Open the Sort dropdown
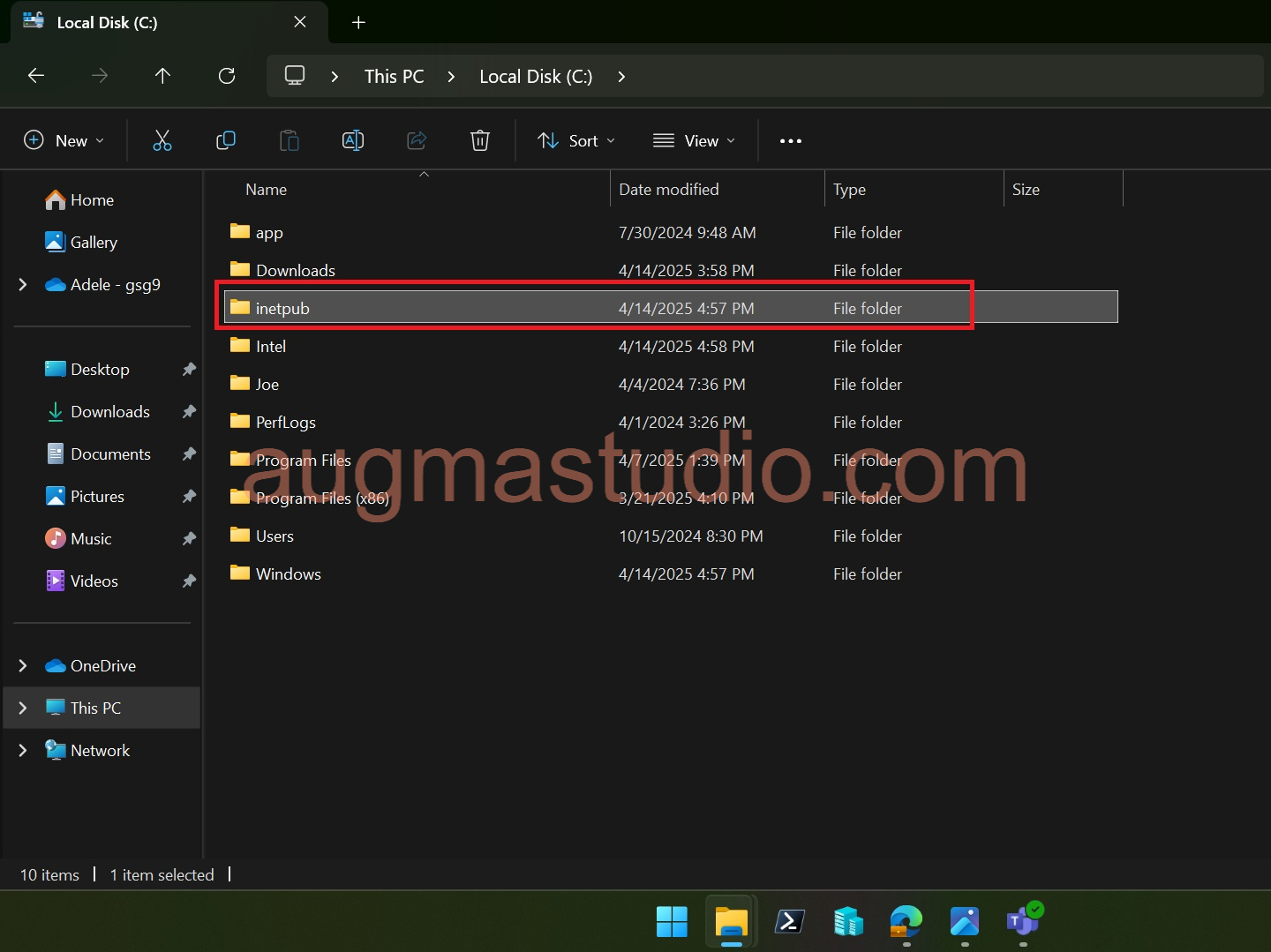The image size is (1271, 952). [x=575, y=139]
